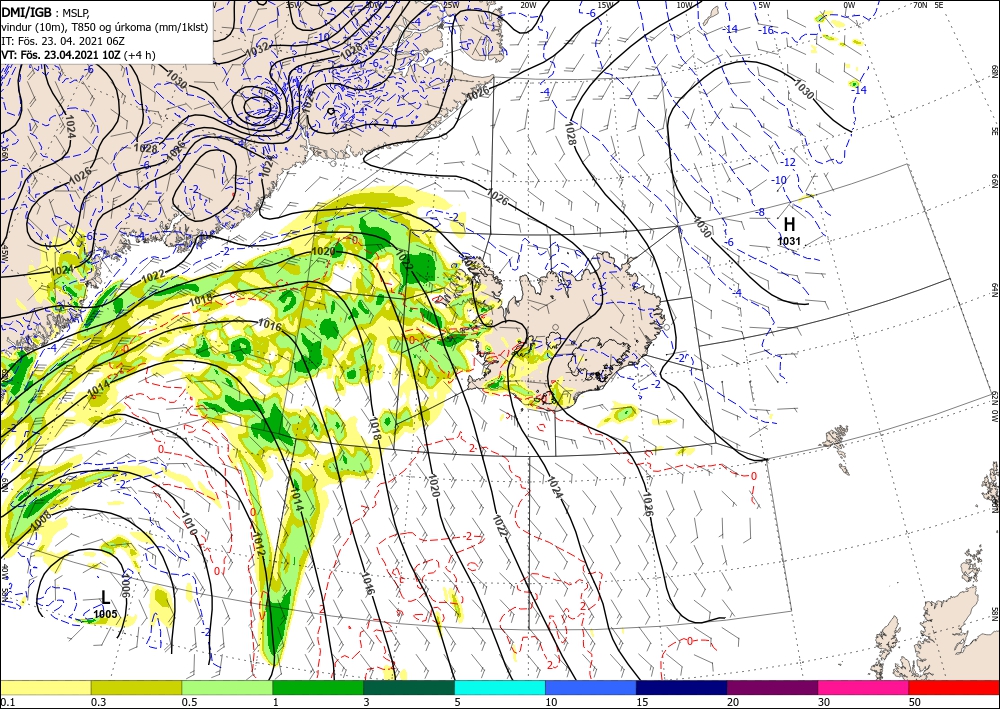Click the "15" legend value

click(642, 702)
